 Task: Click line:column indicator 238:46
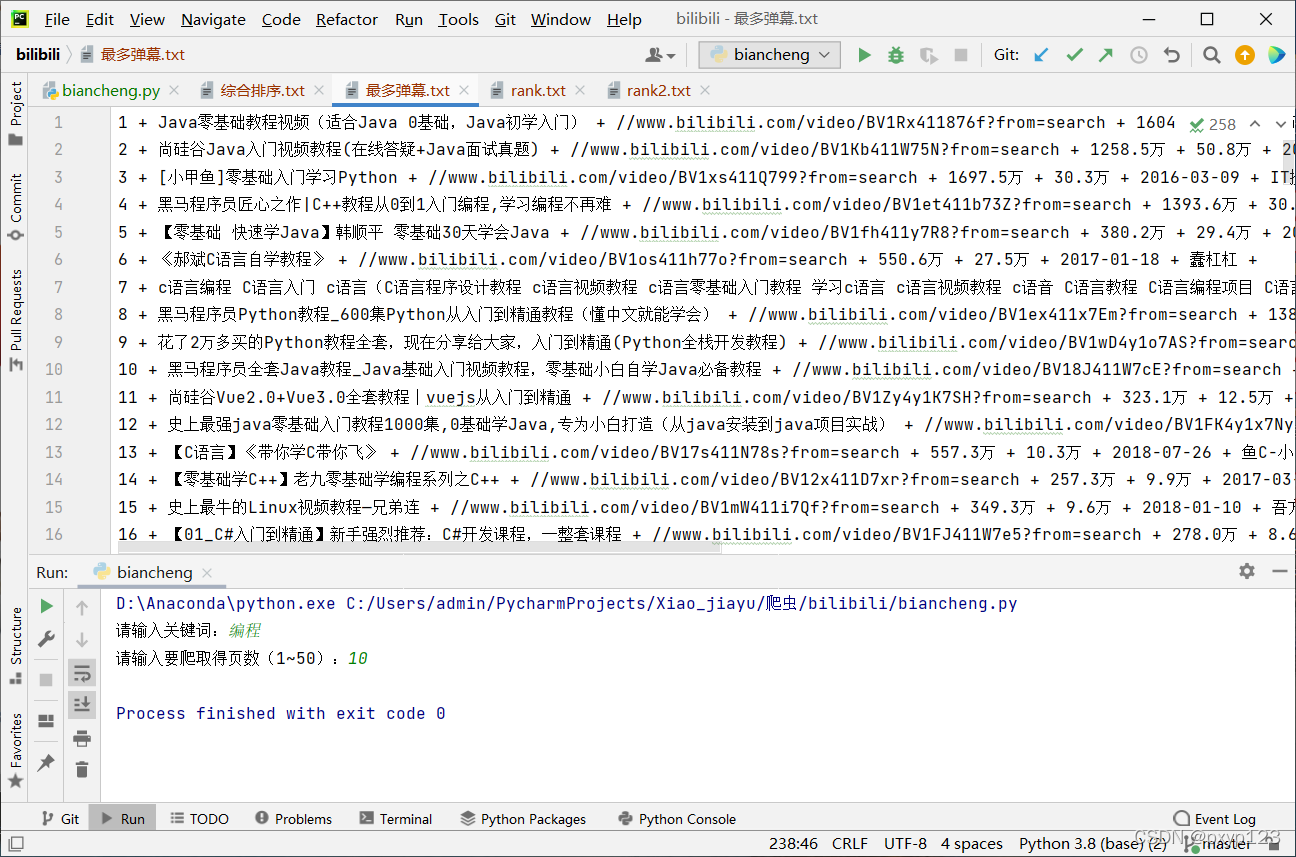793,844
